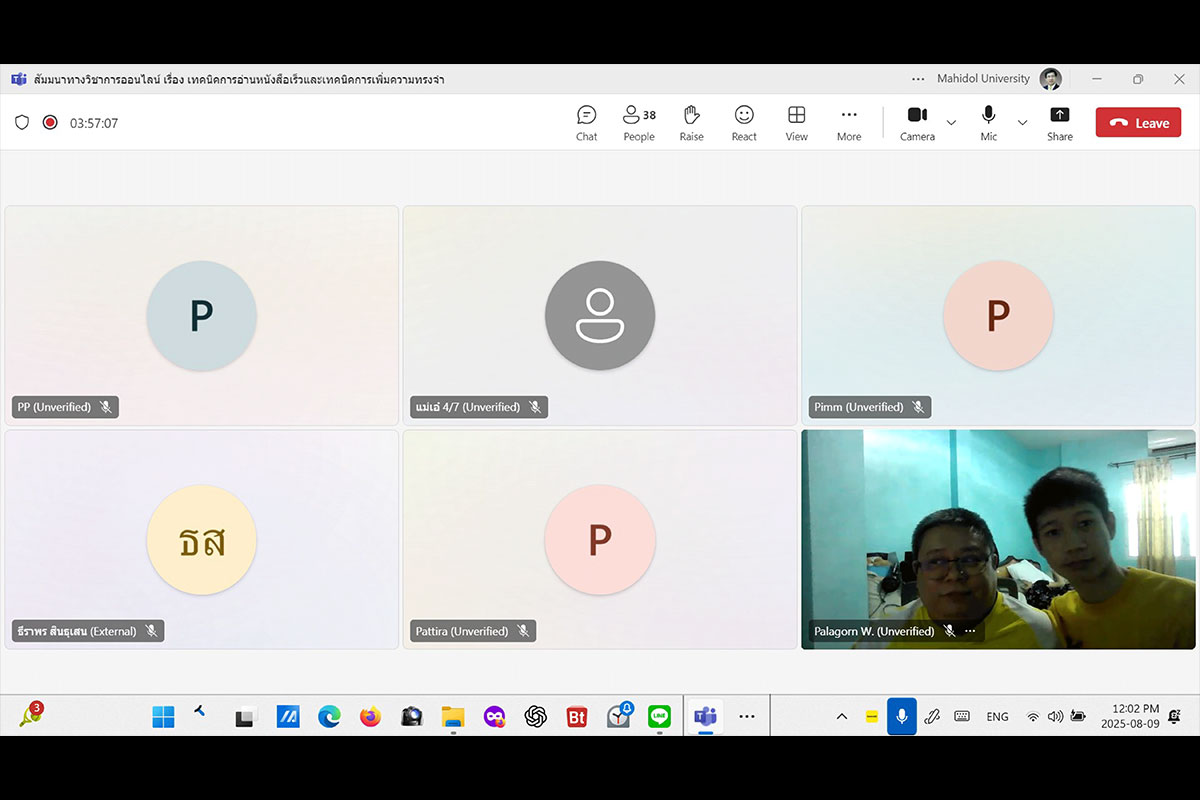Expand Mic options dropdown arrow

[x=1022, y=123]
